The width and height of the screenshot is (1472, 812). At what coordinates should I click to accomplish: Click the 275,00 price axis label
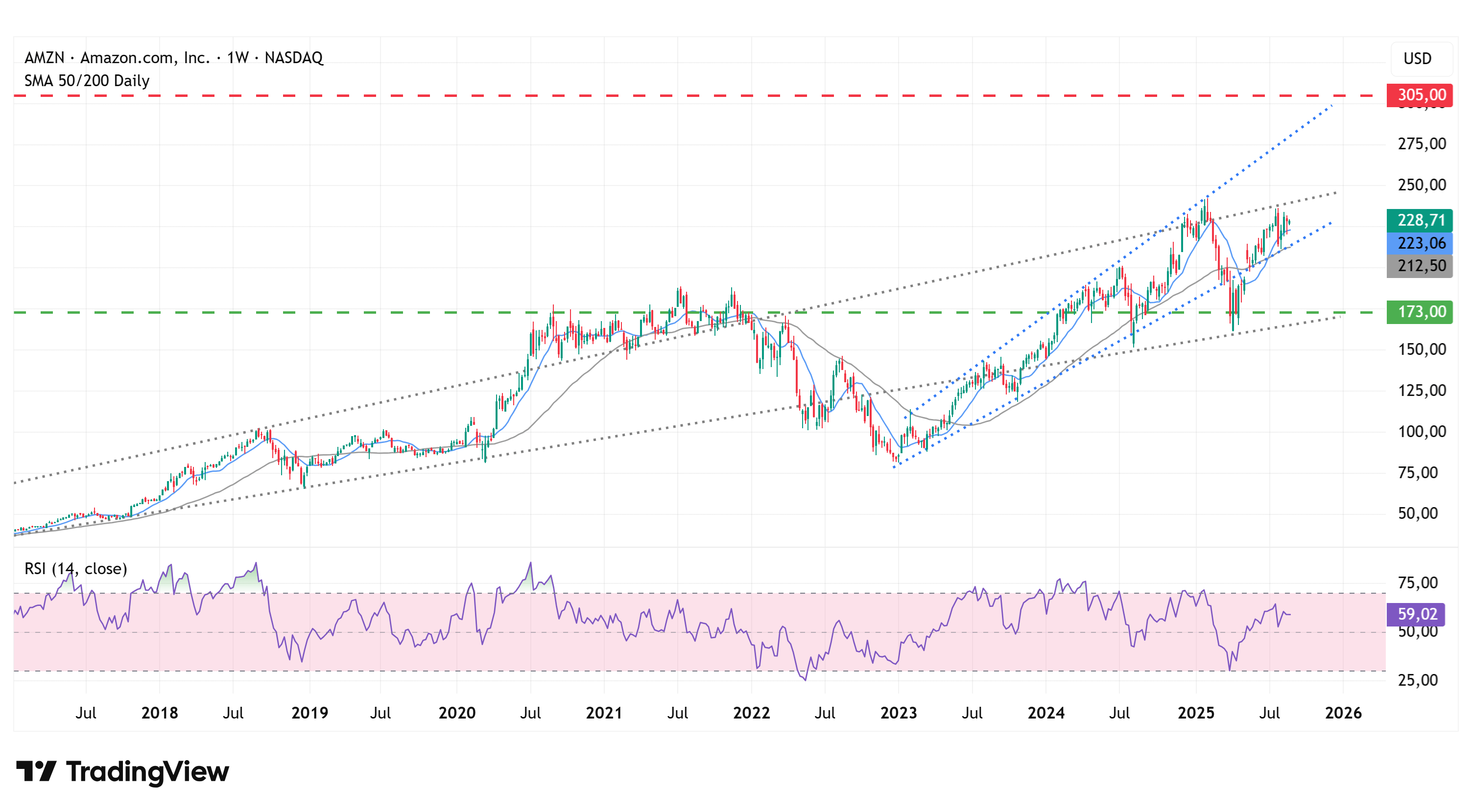[1422, 144]
